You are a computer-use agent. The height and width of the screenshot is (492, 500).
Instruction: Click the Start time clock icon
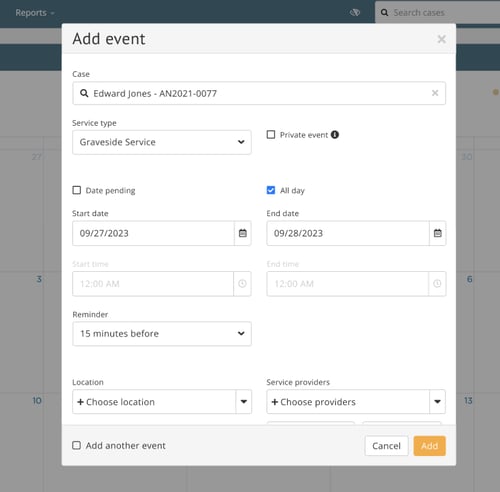[242, 284]
